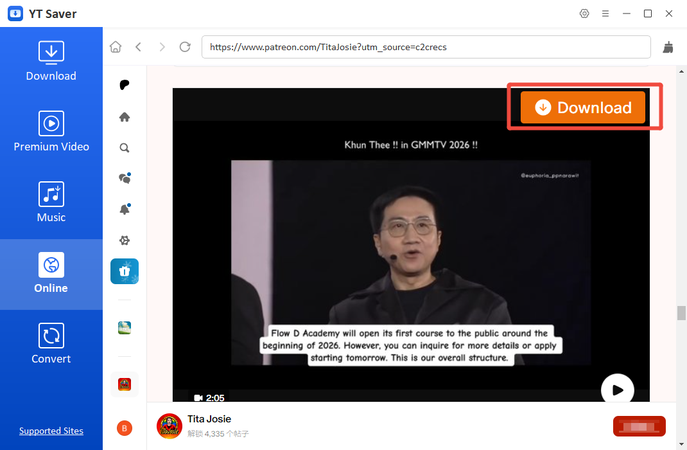Open Patreon messages chat icon

coord(125,178)
